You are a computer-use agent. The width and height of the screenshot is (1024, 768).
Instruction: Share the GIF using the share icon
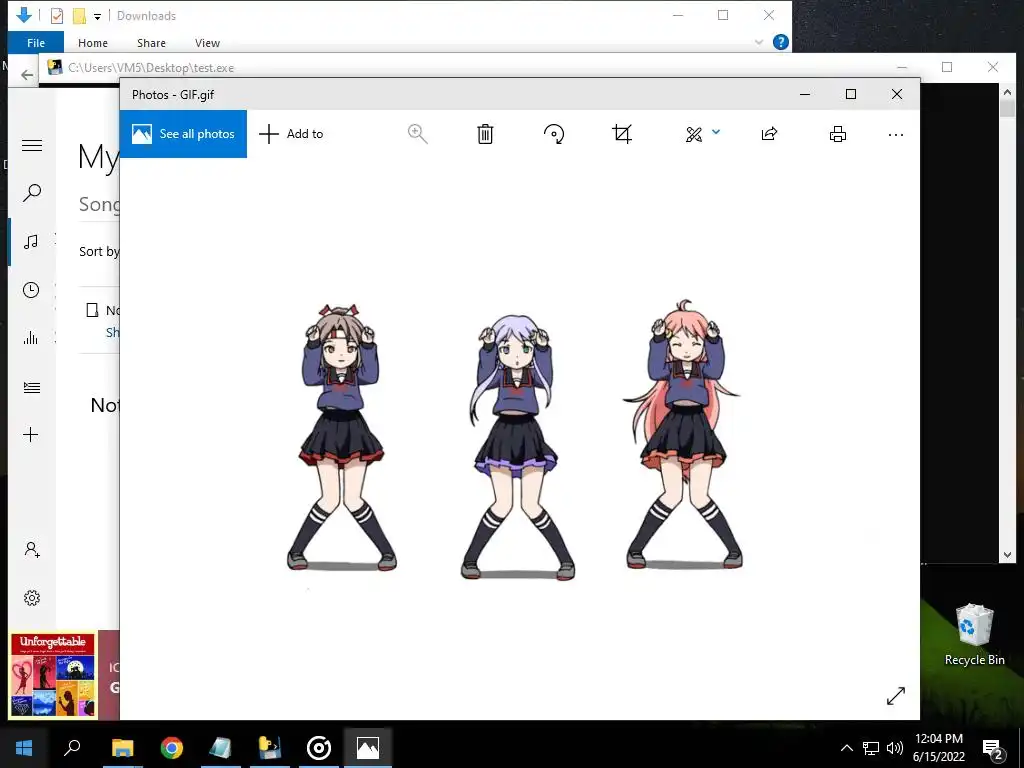click(x=769, y=134)
